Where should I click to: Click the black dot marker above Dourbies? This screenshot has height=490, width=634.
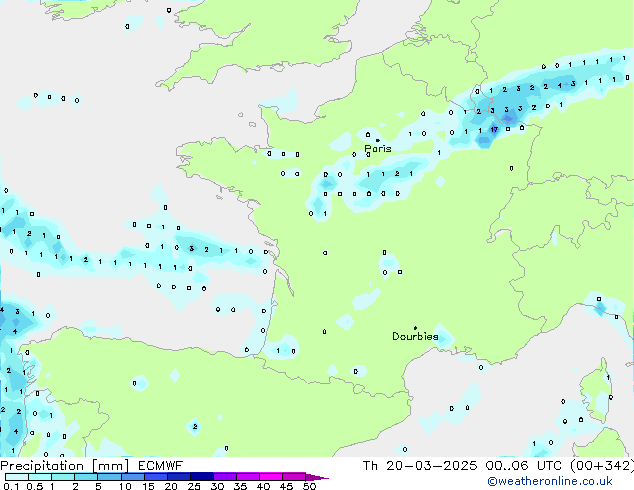point(415,328)
